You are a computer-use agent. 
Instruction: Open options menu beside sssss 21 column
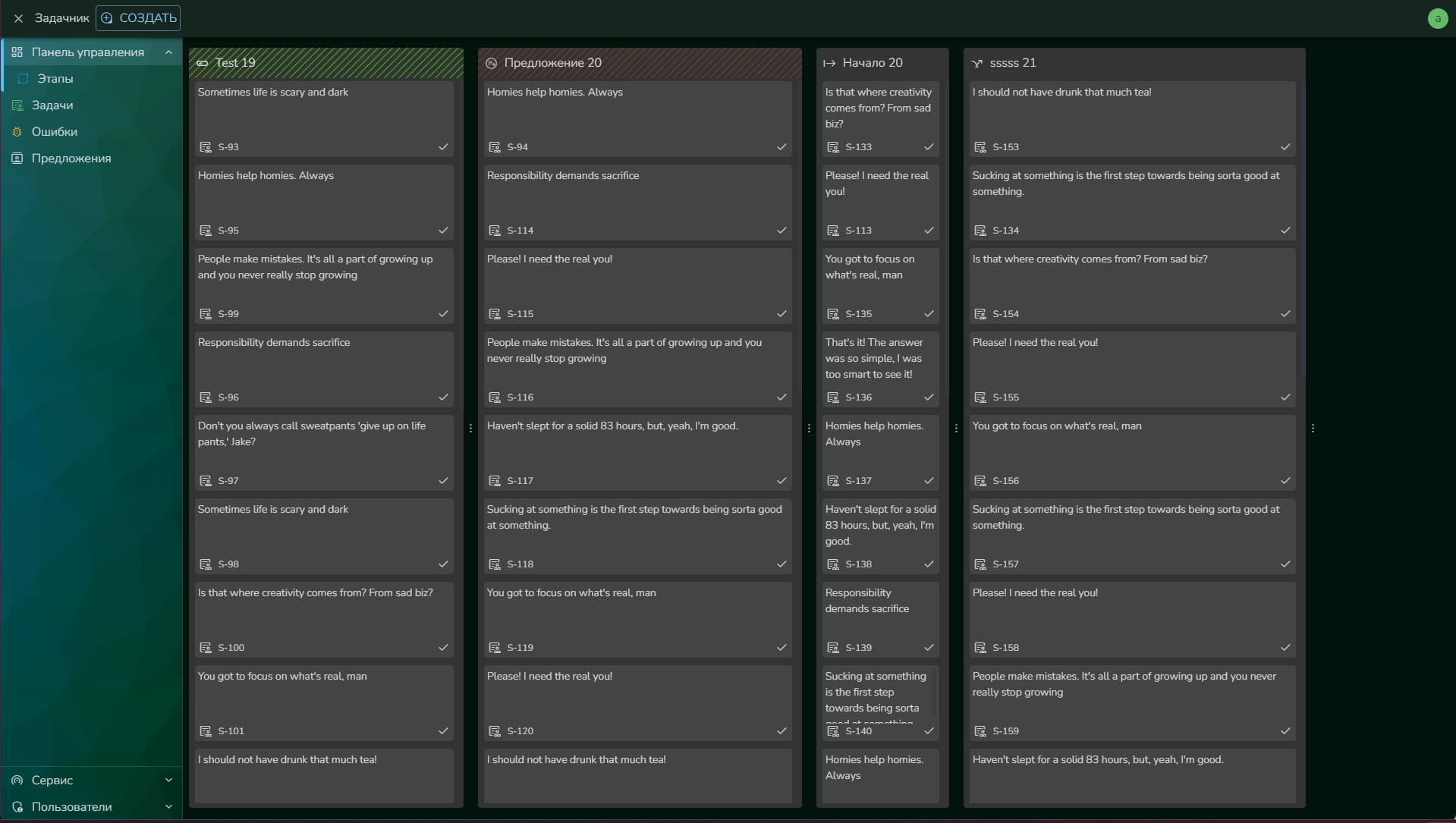tap(1313, 429)
